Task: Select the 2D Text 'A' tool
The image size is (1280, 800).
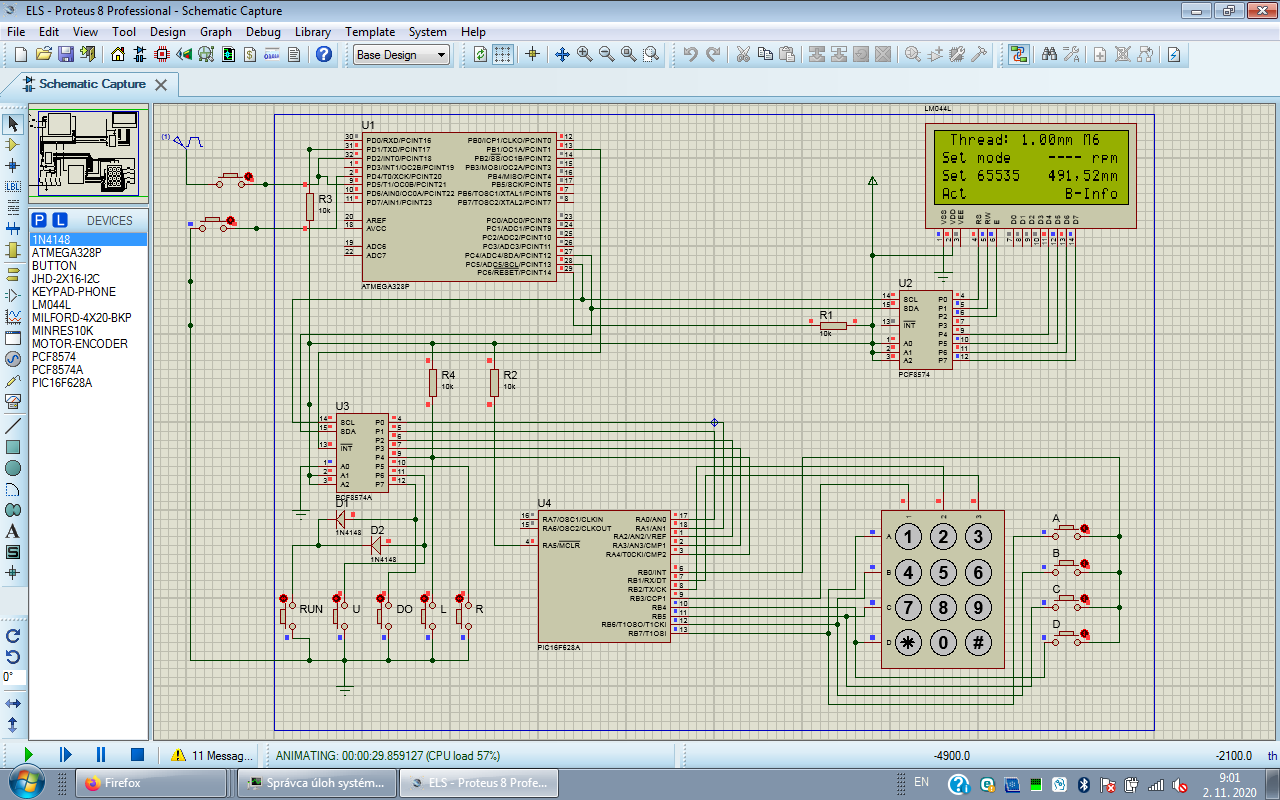Action: 13,531
